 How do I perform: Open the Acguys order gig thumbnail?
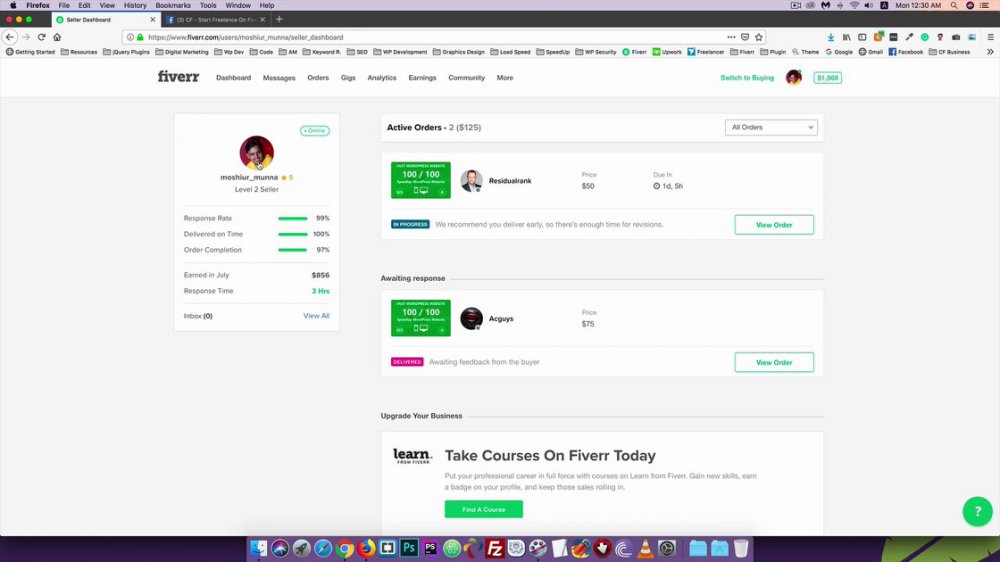coord(421,318)
